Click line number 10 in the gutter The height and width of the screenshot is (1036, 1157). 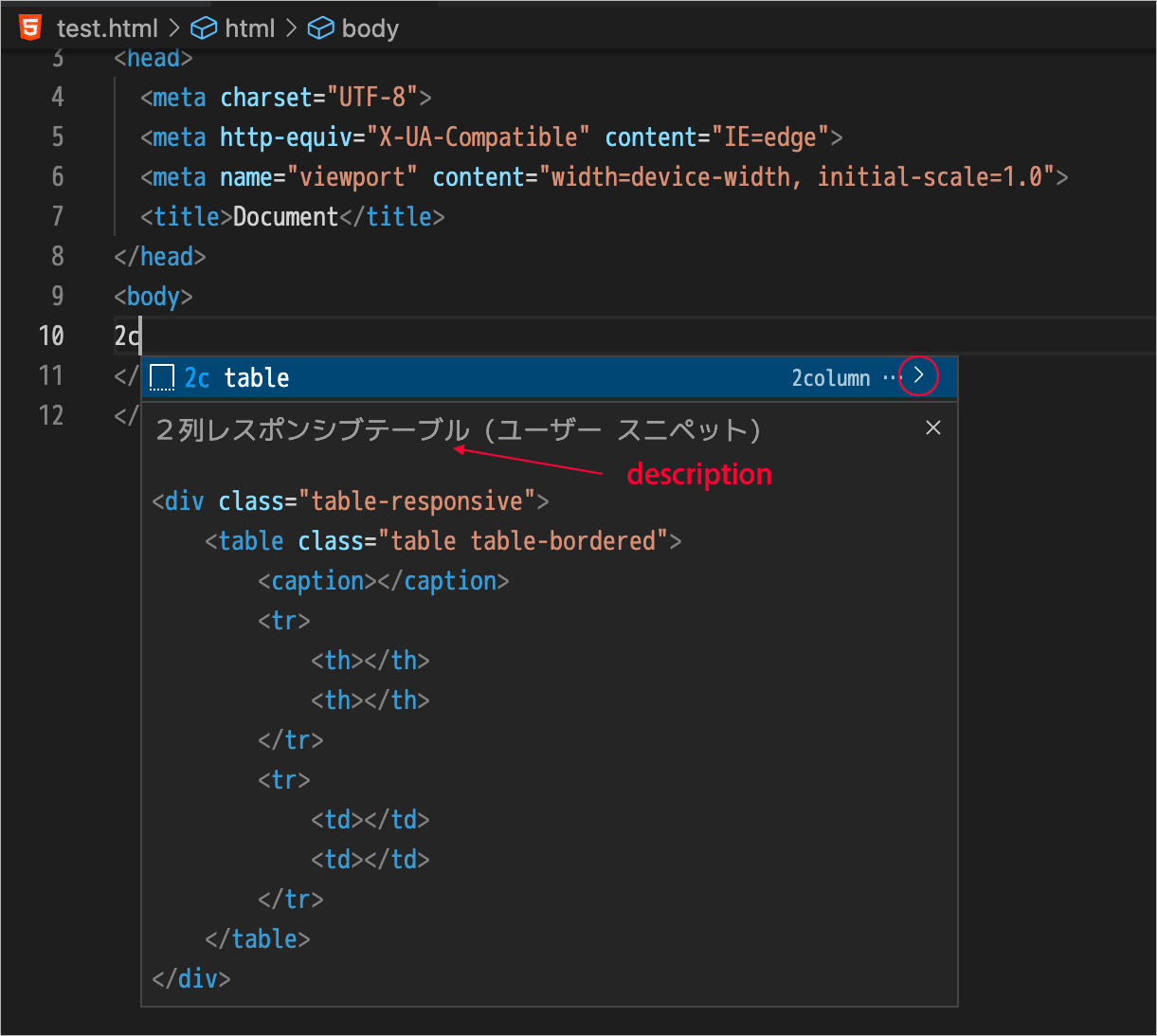[x=51, y=336]
